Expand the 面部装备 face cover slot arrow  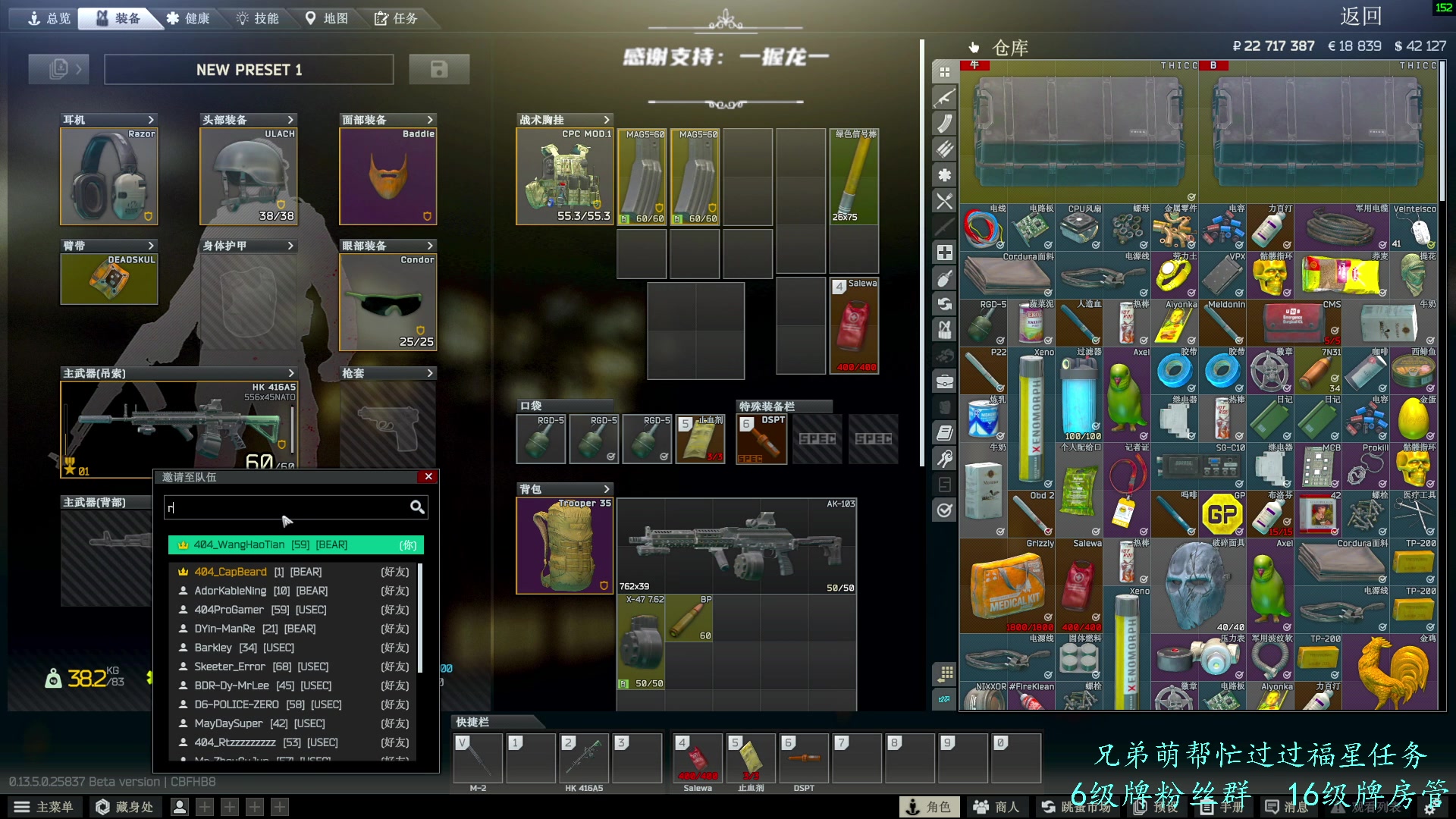pos(430,120)
